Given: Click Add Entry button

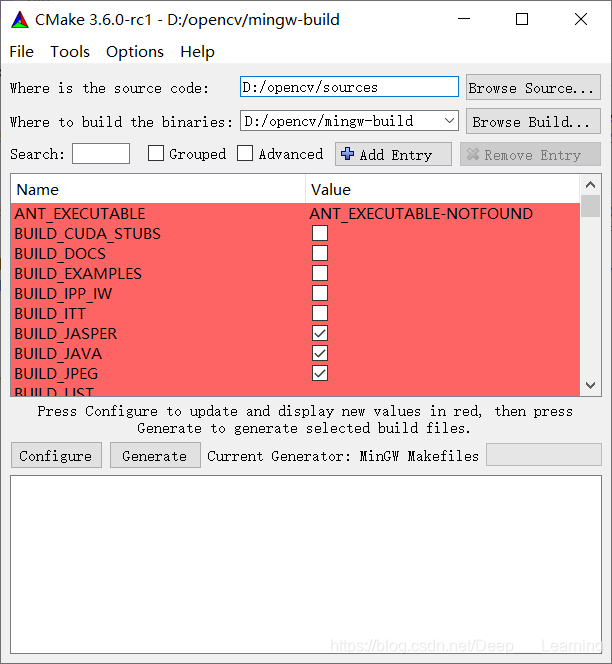Looking at the screenshot, I should point(393,154).
